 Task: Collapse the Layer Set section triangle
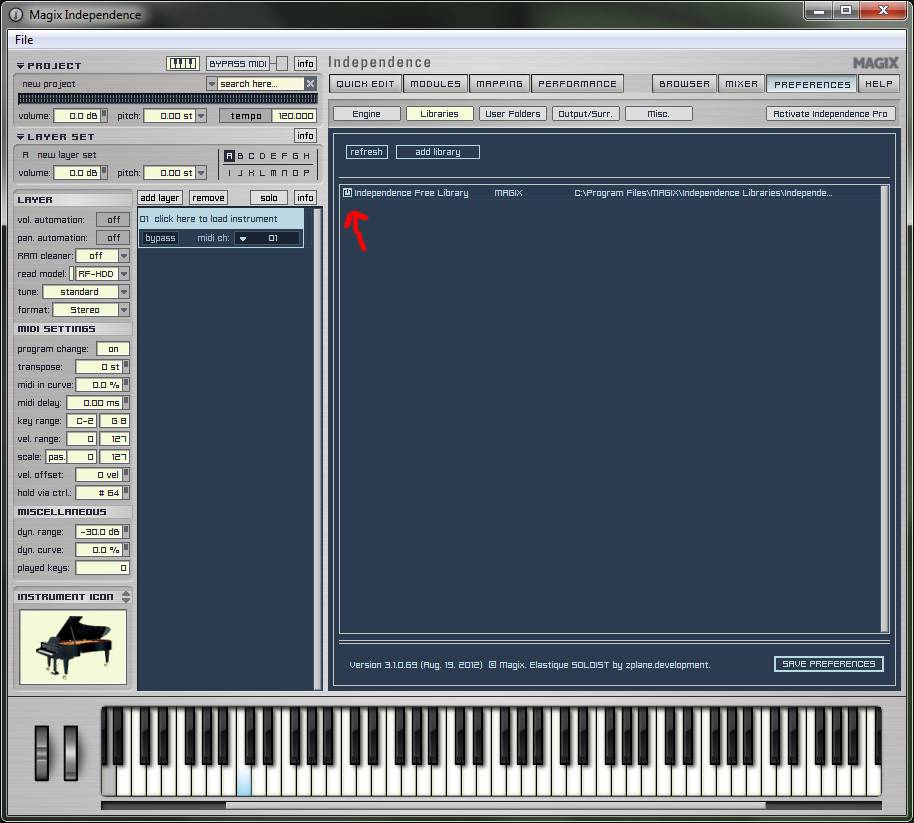20,137
